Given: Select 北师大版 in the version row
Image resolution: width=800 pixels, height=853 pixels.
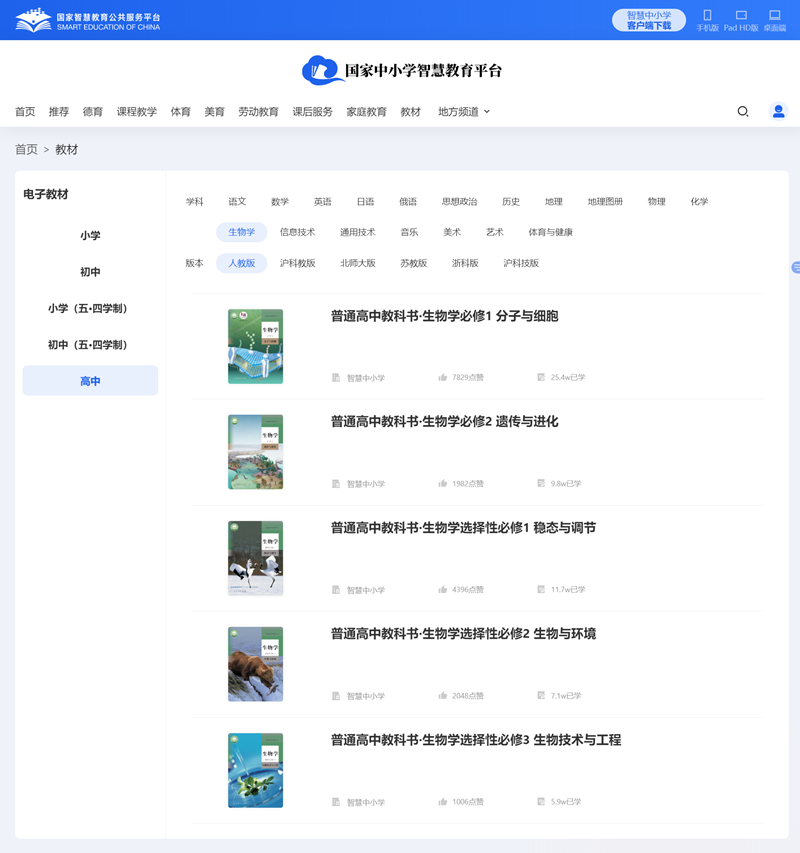Looking at the screenshot, I should [x=358, y=262].
